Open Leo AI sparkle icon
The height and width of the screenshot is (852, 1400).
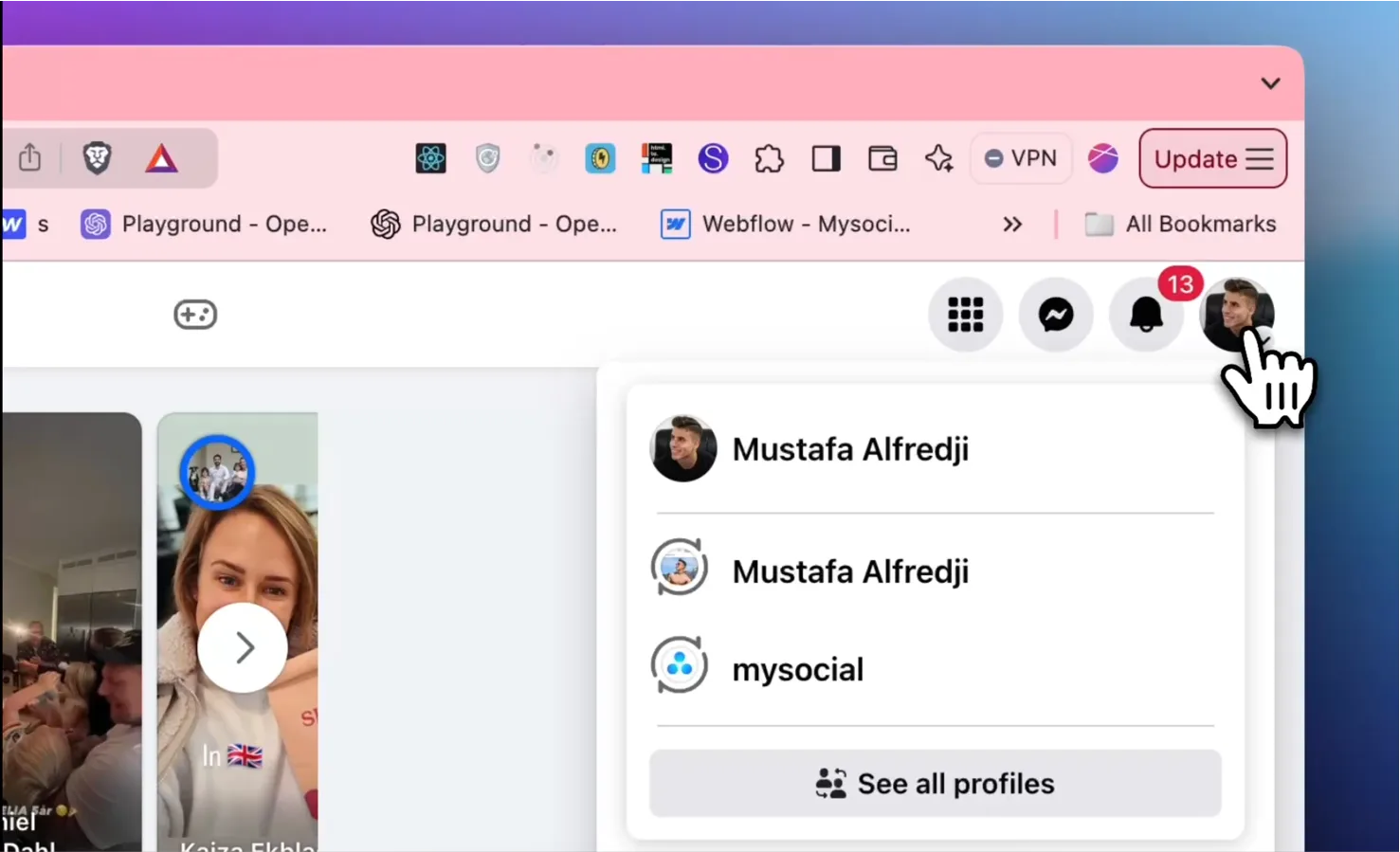tap(938, 158)
